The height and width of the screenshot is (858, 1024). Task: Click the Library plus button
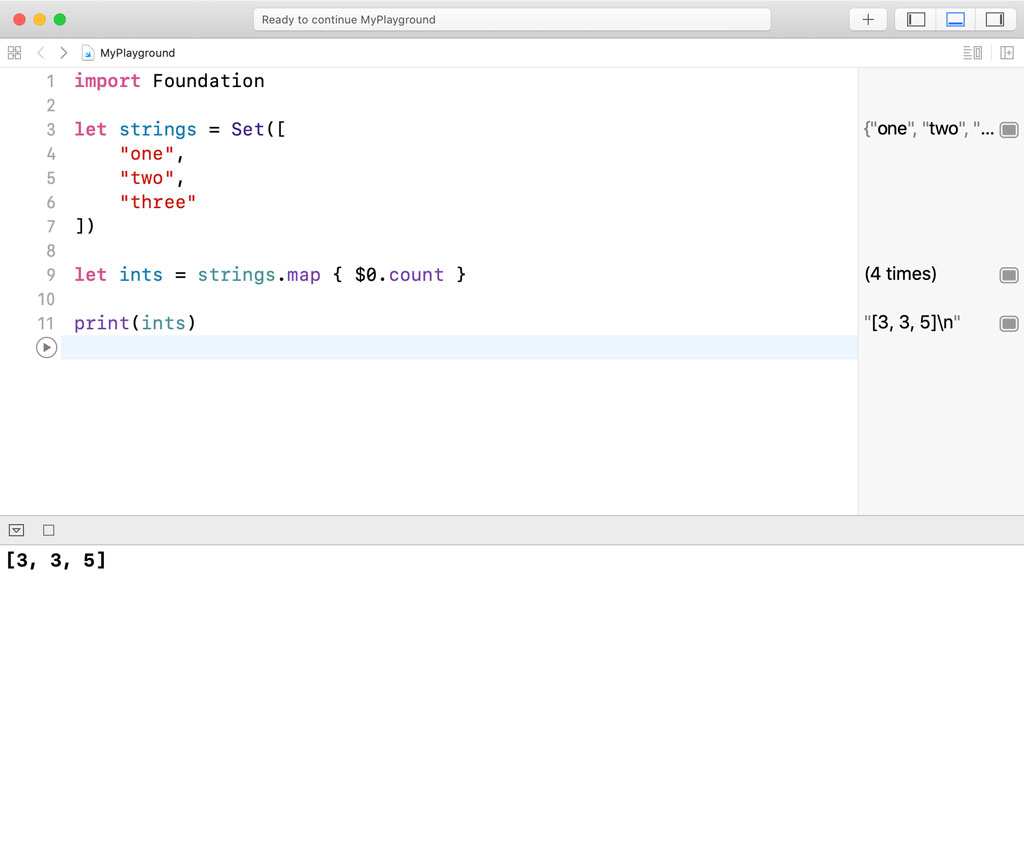[867, 20]
